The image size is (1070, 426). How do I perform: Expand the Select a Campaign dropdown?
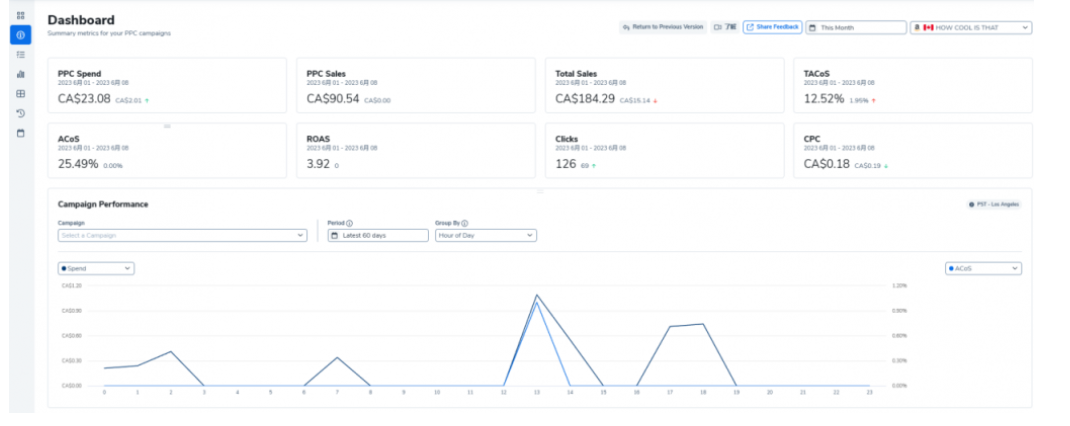182,235
